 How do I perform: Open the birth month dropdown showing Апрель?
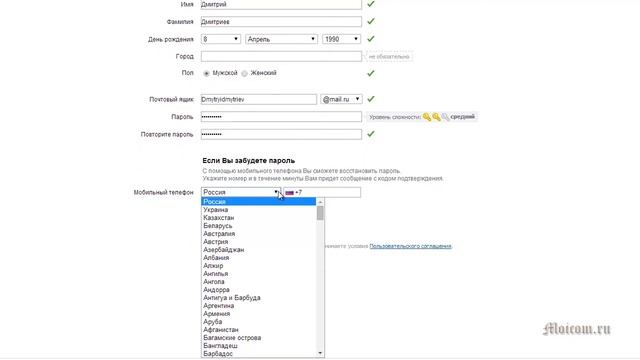tap(281, 39)
